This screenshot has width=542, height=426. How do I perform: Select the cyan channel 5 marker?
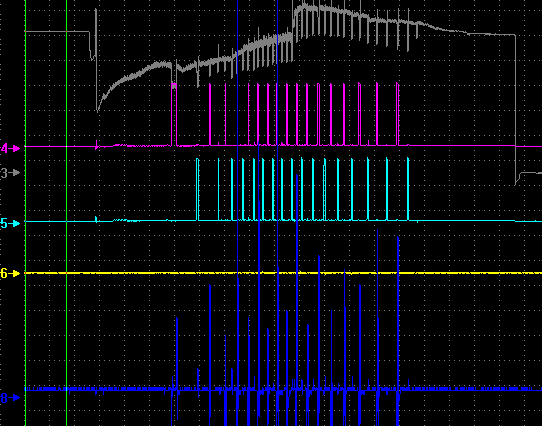click(x=10, y=224)
